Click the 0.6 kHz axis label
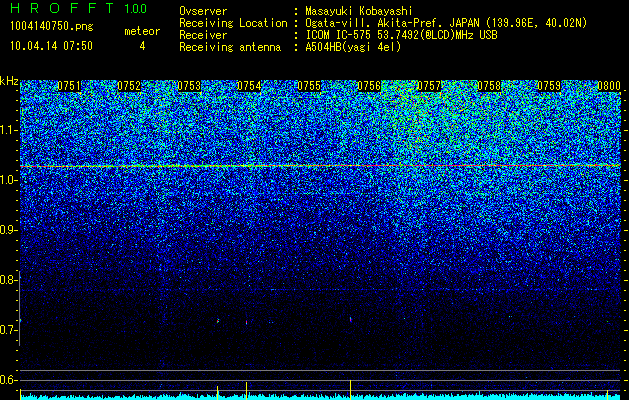Viewport: 629px width, 400px height. tap(8, 380)
